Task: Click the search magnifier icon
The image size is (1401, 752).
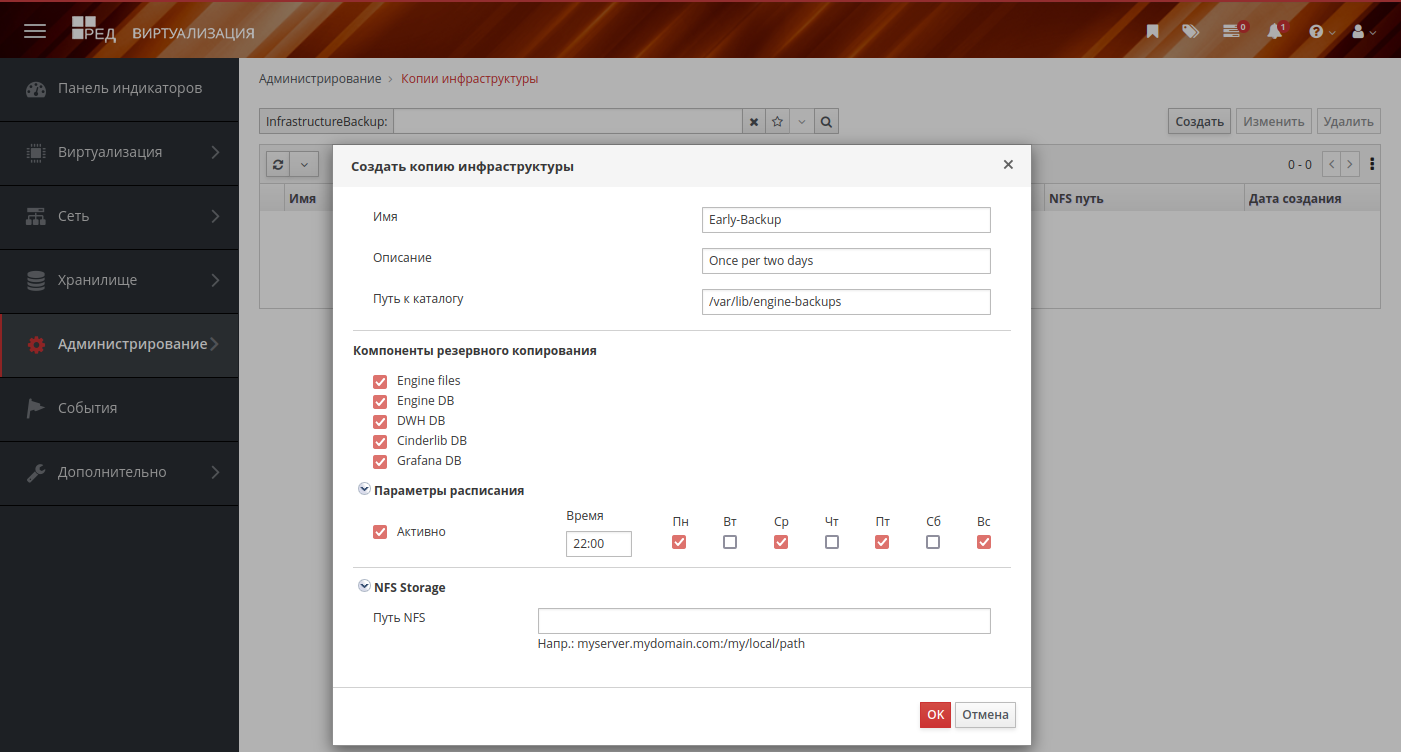Action: 826,122
